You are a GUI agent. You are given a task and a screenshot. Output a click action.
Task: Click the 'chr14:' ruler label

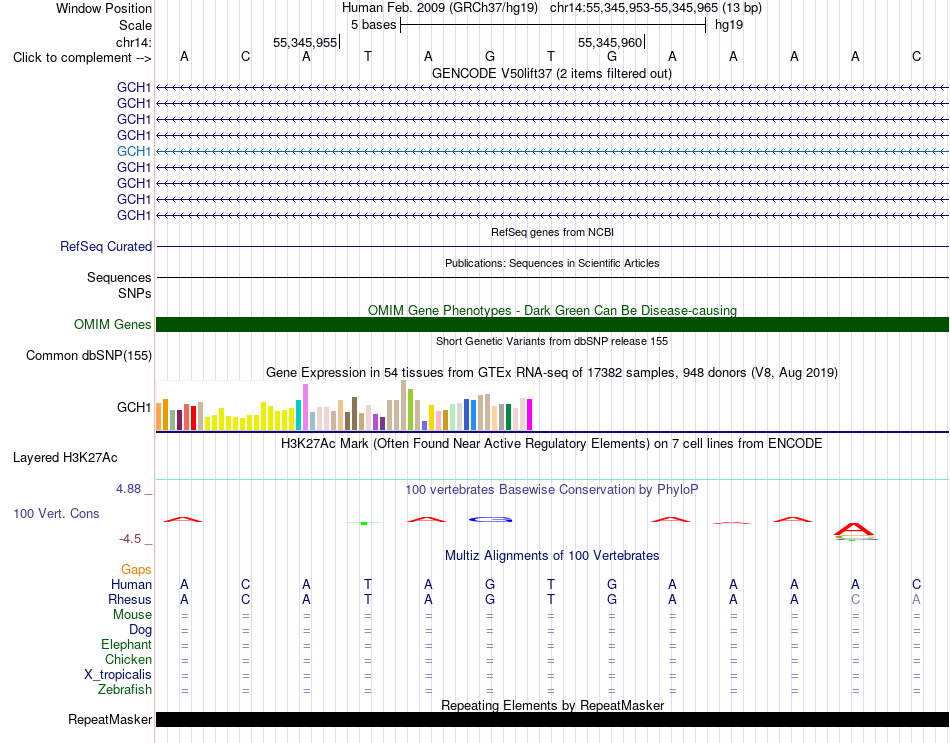tap(133, 42)
